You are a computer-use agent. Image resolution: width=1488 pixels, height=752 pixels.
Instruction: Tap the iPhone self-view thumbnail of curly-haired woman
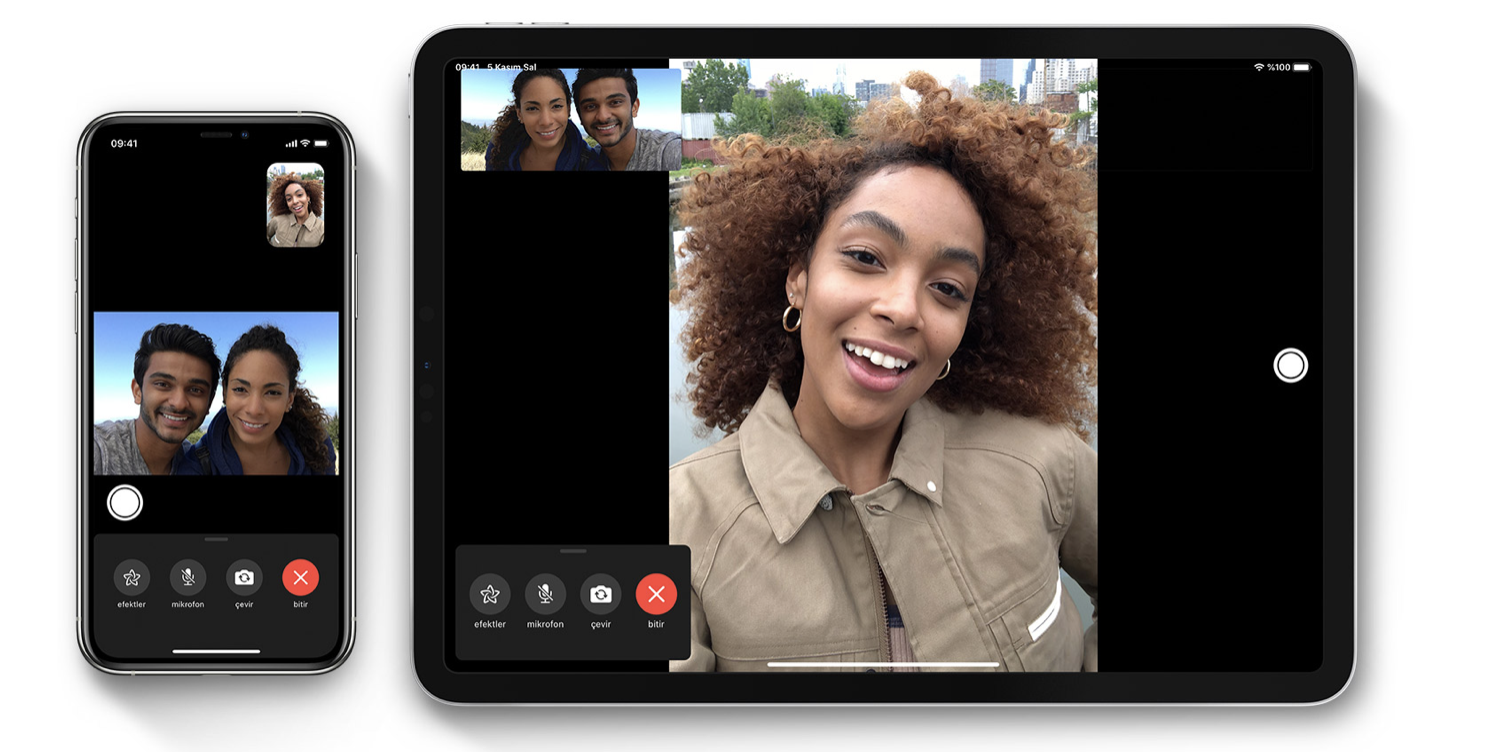coord(295,204)
